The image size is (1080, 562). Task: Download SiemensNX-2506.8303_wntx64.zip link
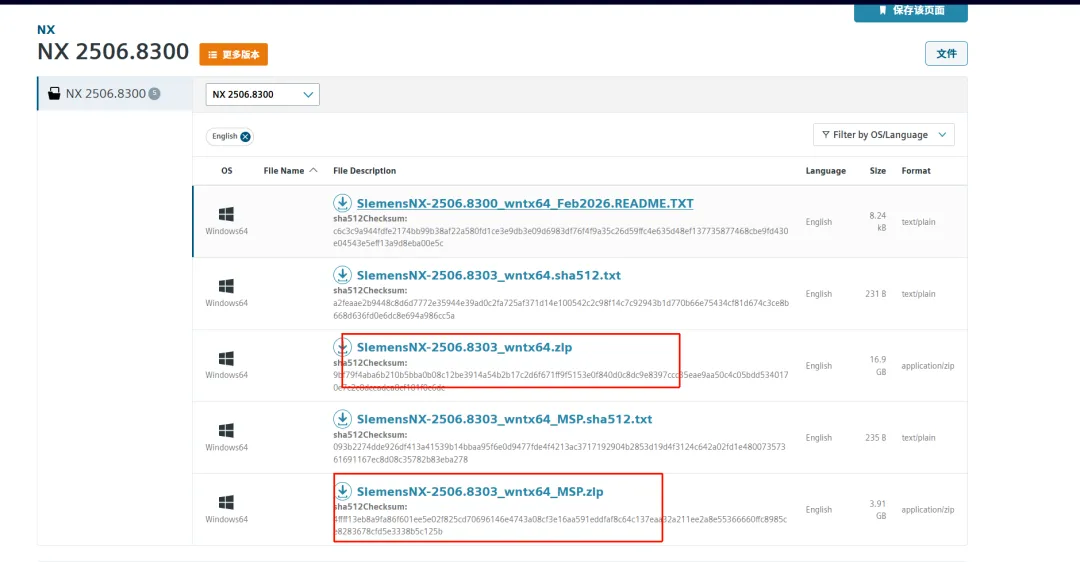464,347
